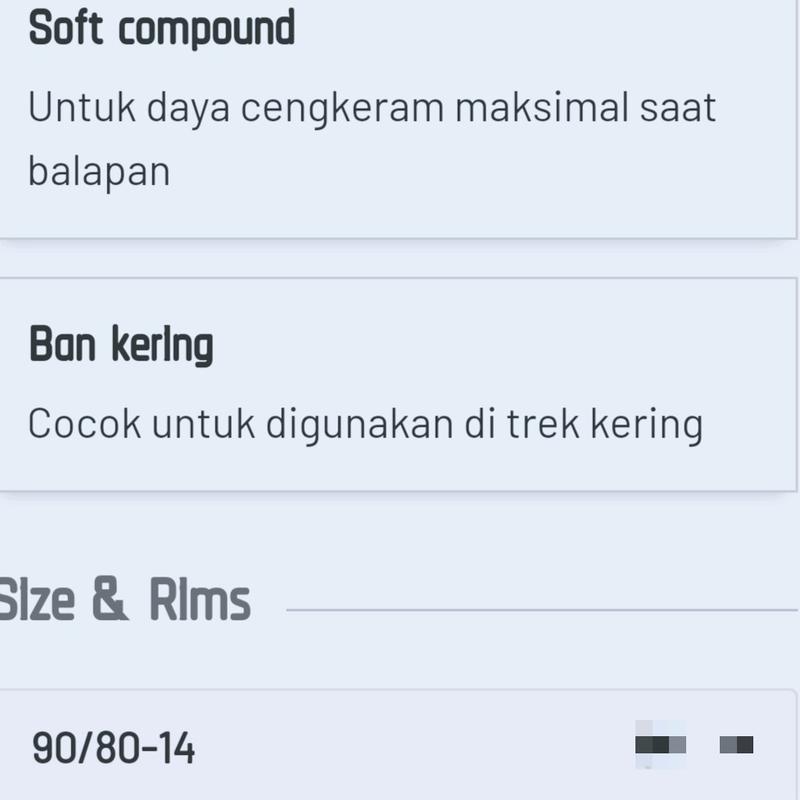Click the Soft compound heading
Screen dimensions: 800x800
(162, 28)
